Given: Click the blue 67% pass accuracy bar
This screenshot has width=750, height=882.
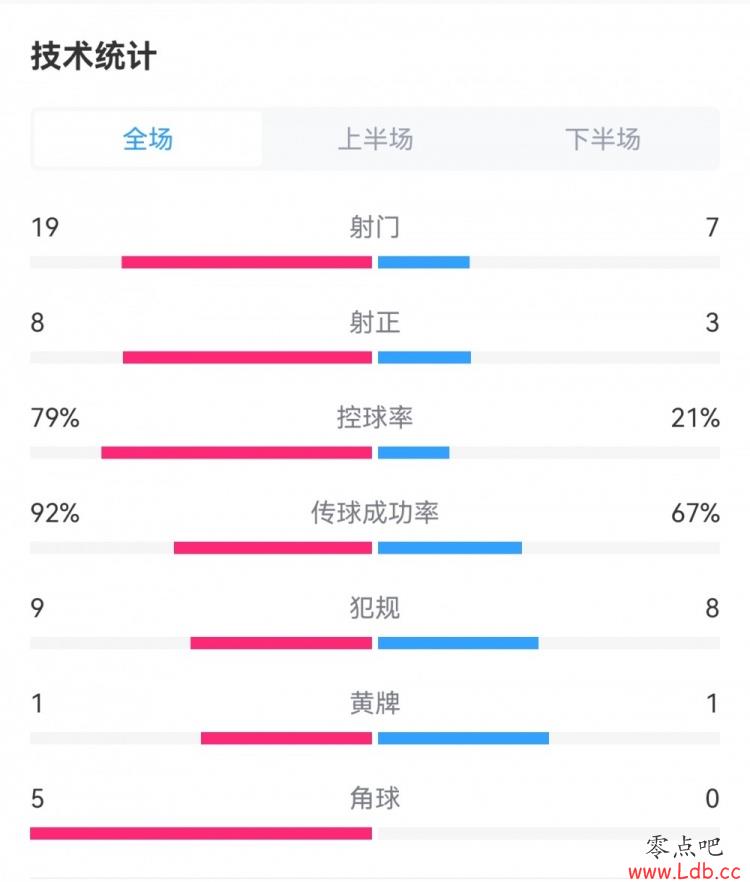Looking at the screenshot, I should [450, 547].
